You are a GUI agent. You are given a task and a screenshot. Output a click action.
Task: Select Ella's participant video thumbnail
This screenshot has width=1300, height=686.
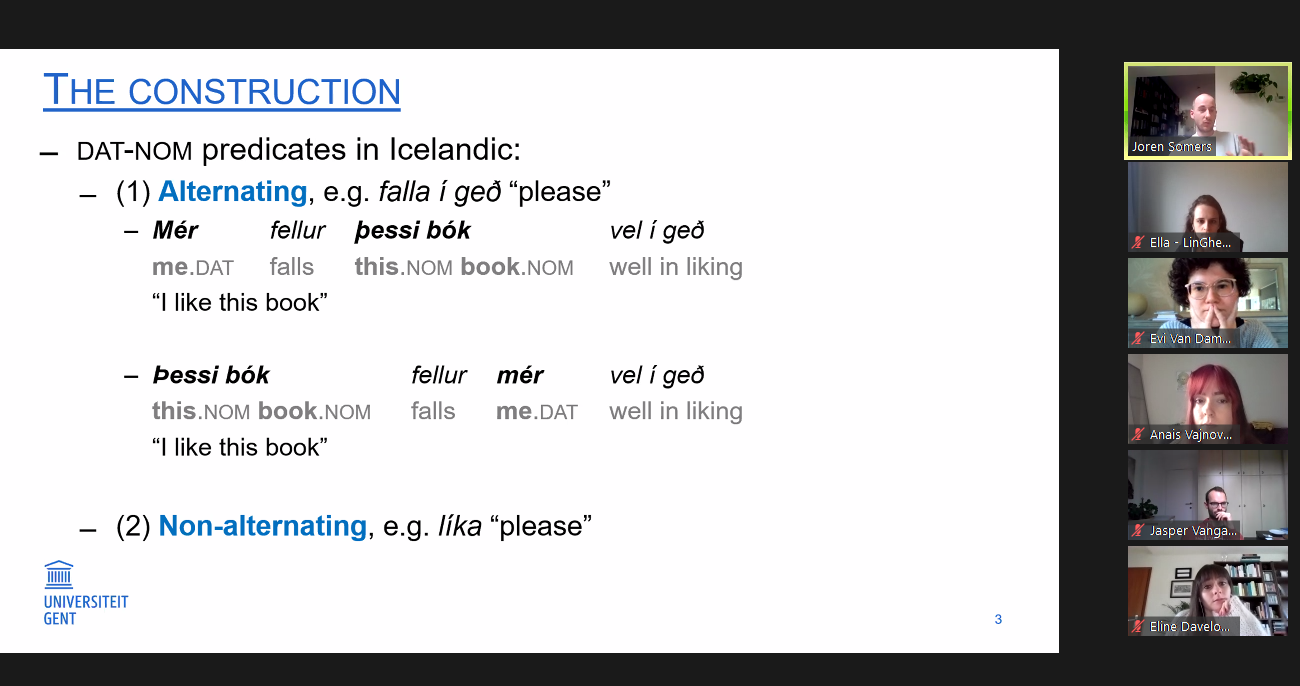[x=1208, y=207]
